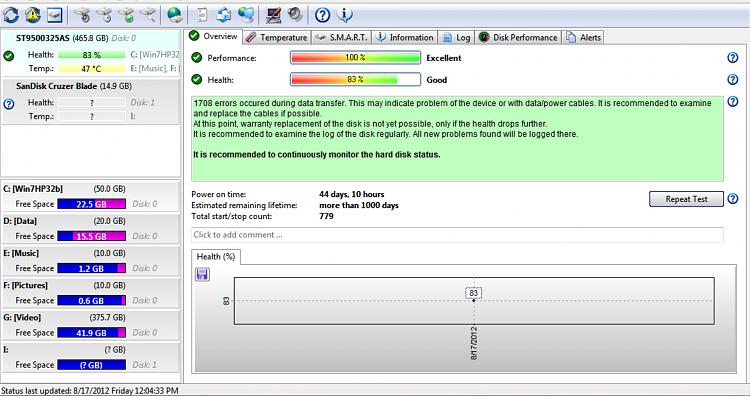
Task: Click the disk with green checkmark toolbar icon
Action: 127,15
